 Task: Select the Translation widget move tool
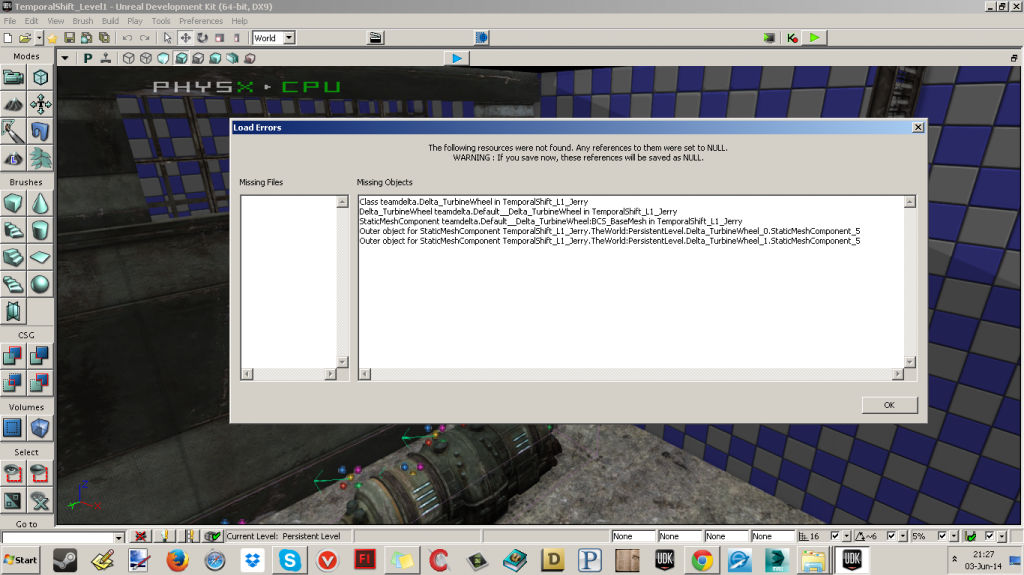point(185,38)
